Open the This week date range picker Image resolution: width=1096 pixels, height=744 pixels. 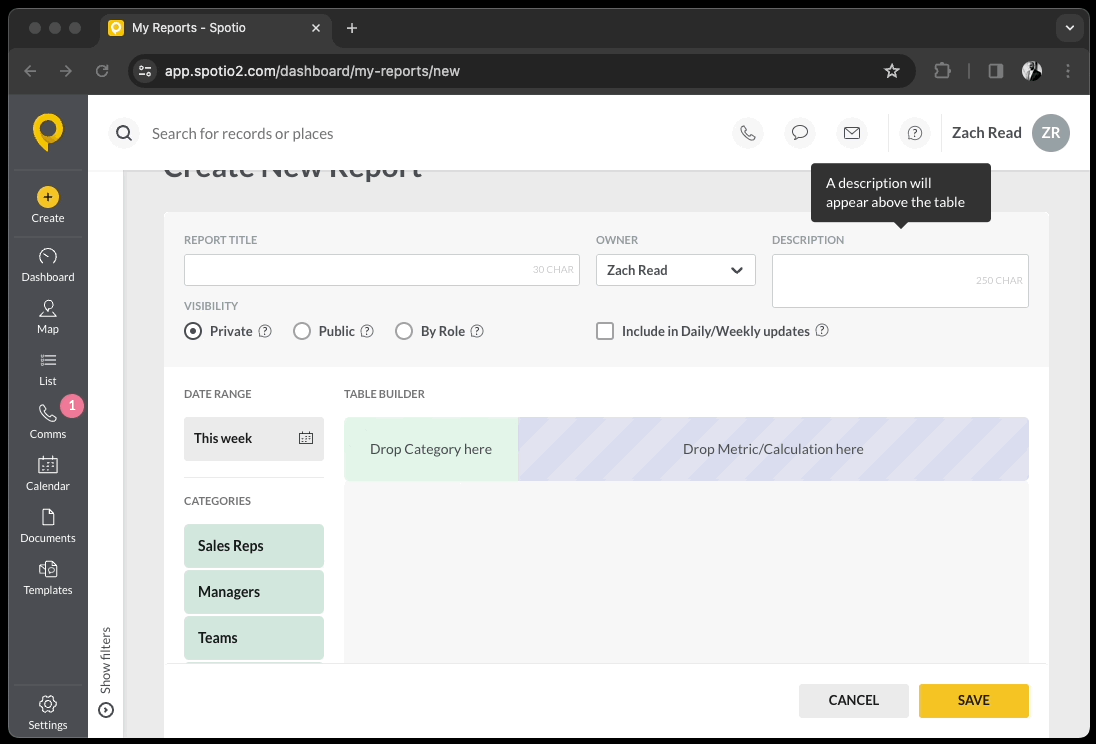(x=254, y=438)
